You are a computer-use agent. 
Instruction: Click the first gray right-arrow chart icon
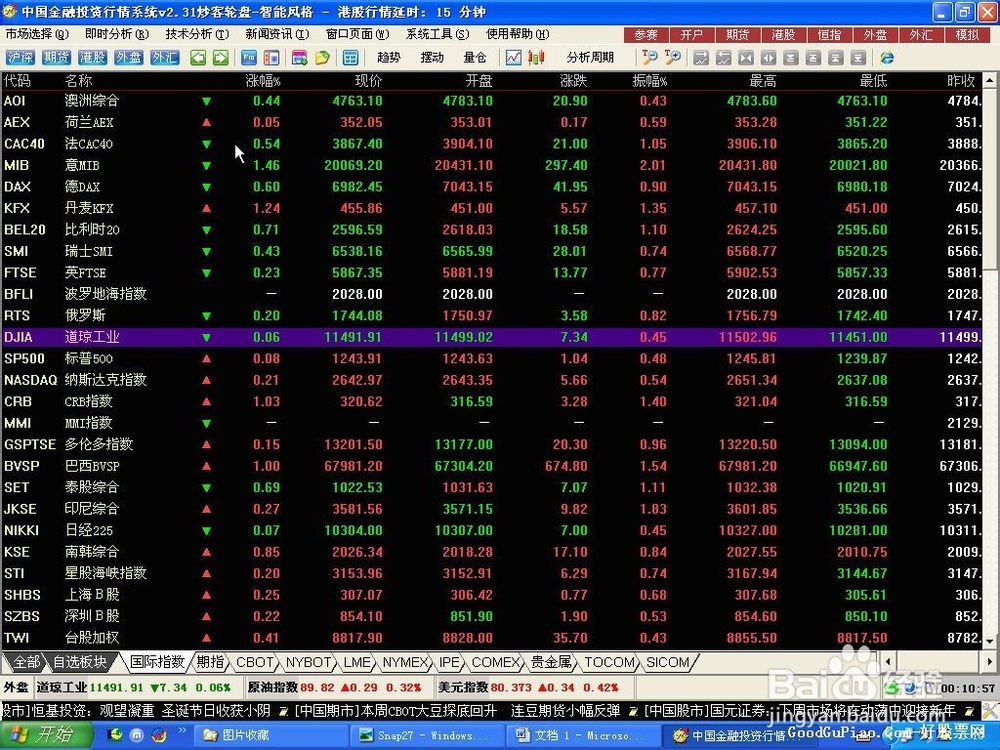pyautogui.click(x=701, y=58)
